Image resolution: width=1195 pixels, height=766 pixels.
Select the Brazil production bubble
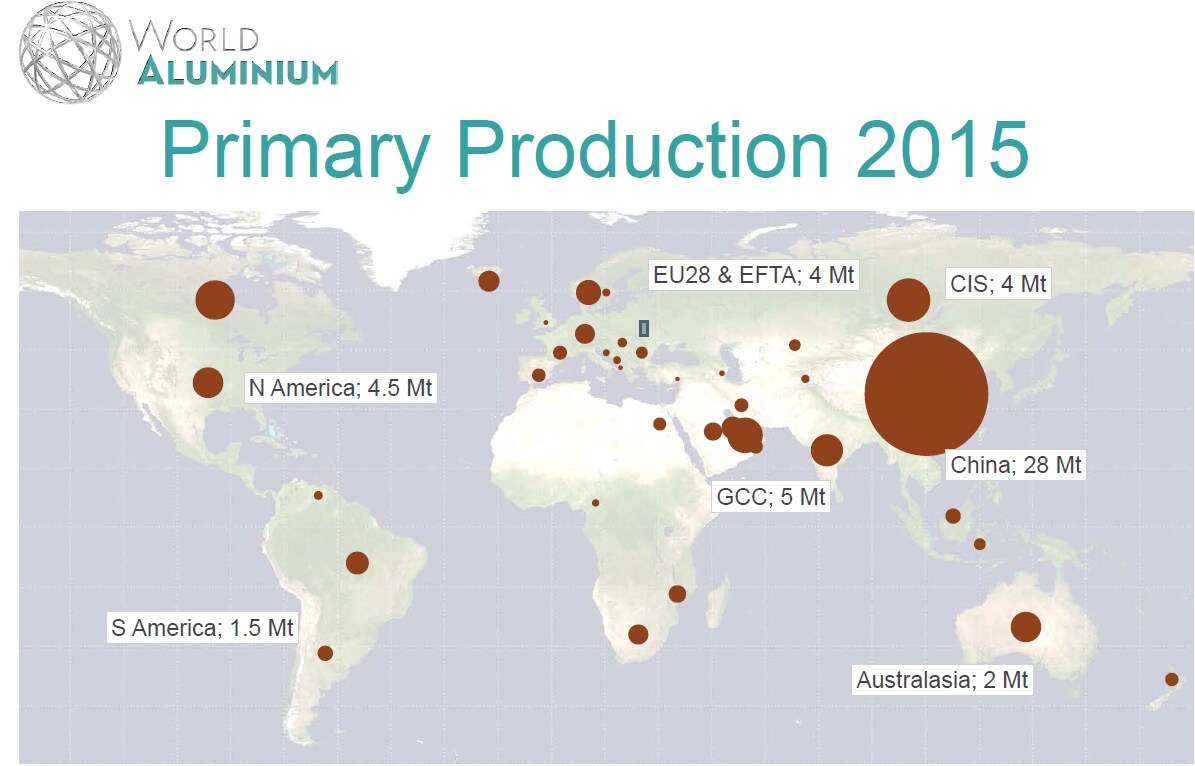point(357,563)
